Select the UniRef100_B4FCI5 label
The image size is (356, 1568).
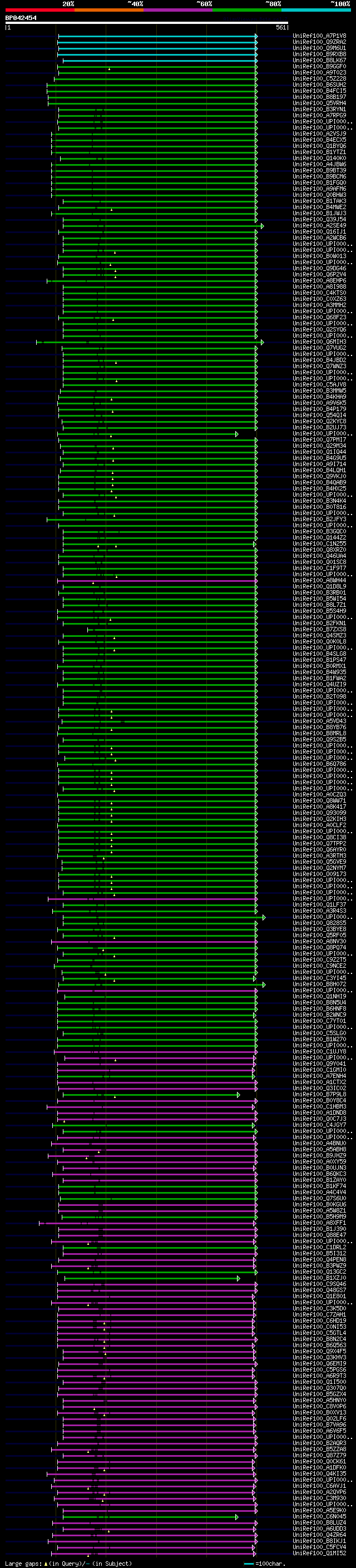[319, 91]
